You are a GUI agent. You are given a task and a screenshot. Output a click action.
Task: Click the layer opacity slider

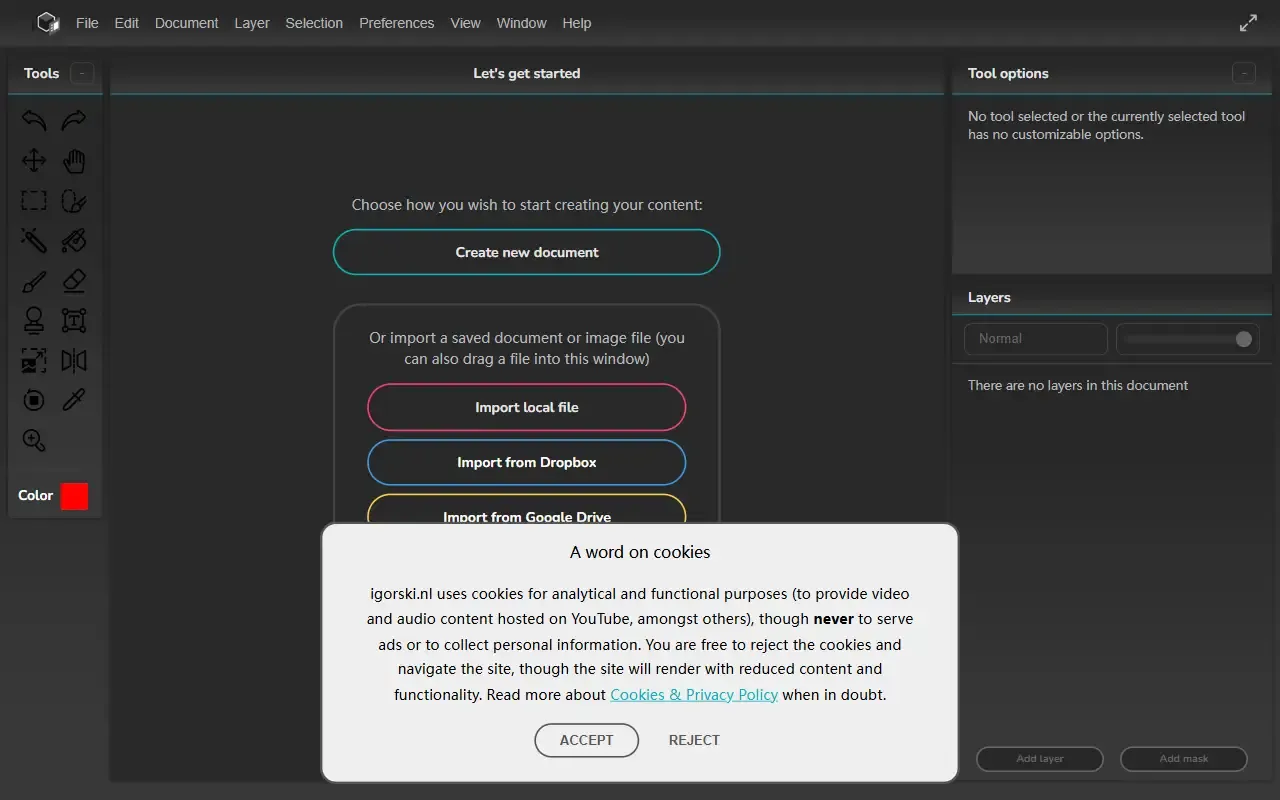[x=1188, y=339]
